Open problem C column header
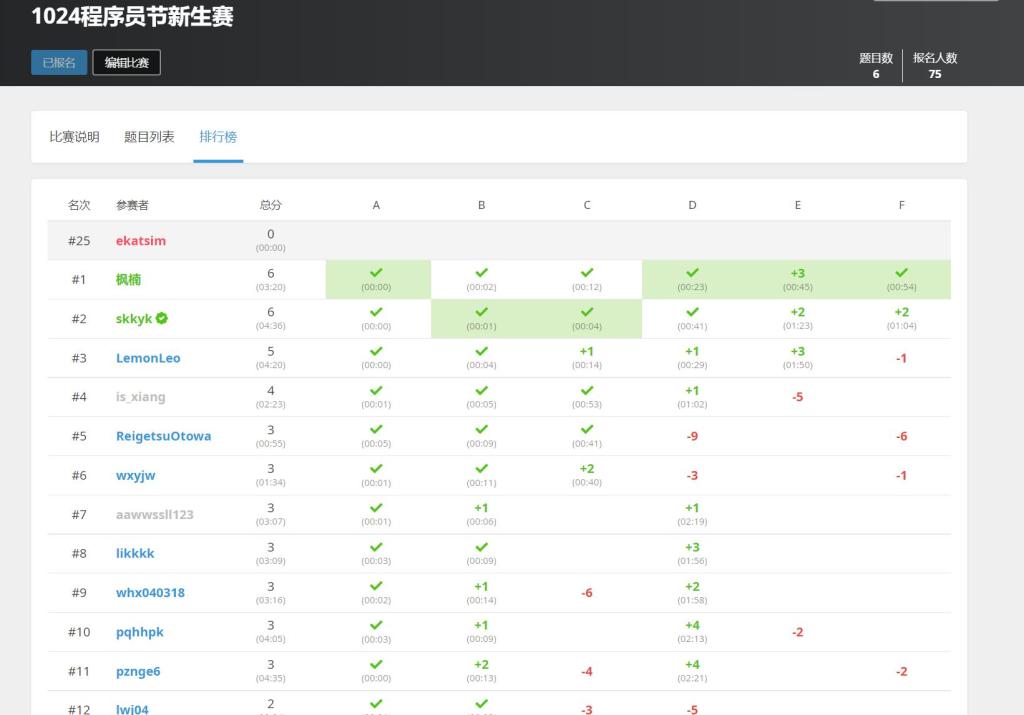 587,205
